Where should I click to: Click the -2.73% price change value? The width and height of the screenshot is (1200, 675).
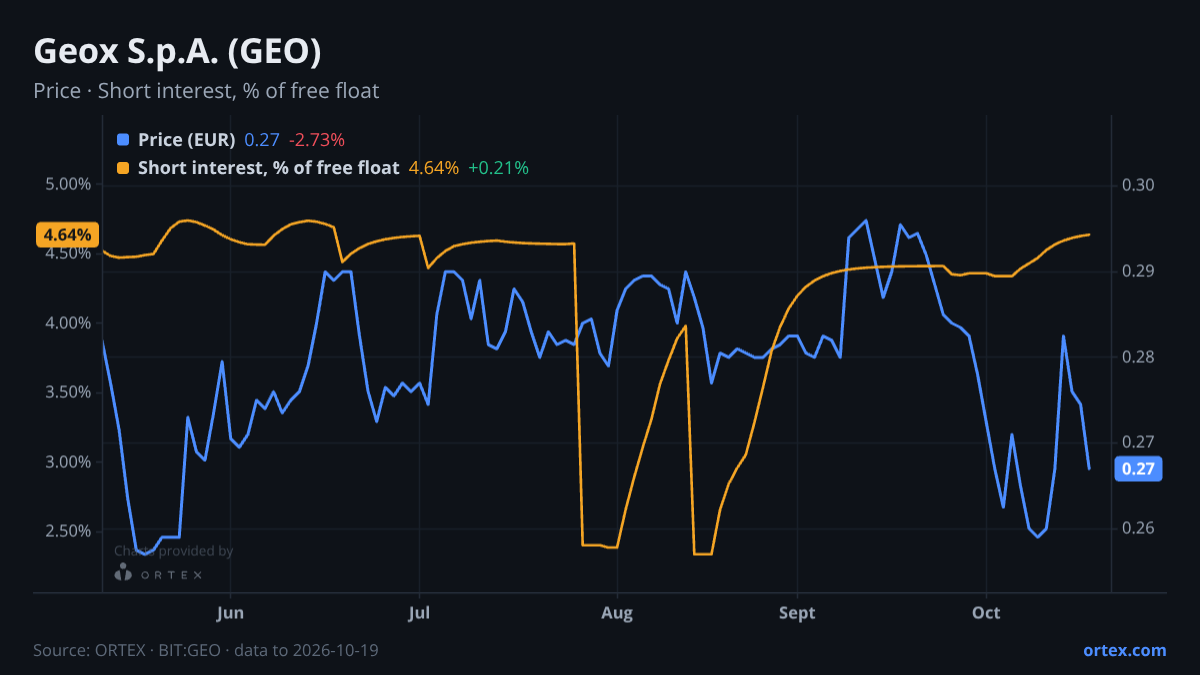(317, 140)
